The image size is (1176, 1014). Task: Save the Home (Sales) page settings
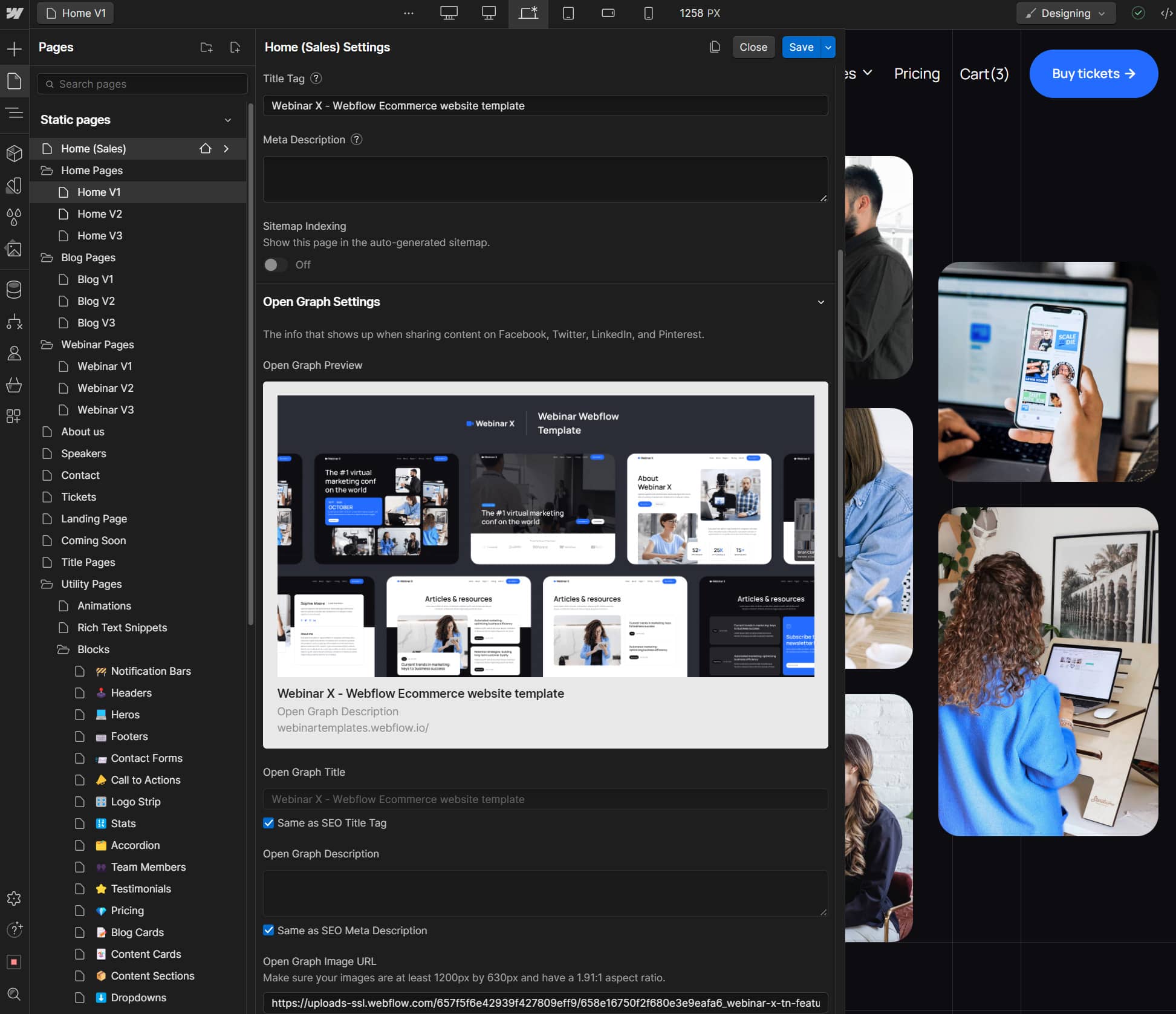click(x=801, y=47)
